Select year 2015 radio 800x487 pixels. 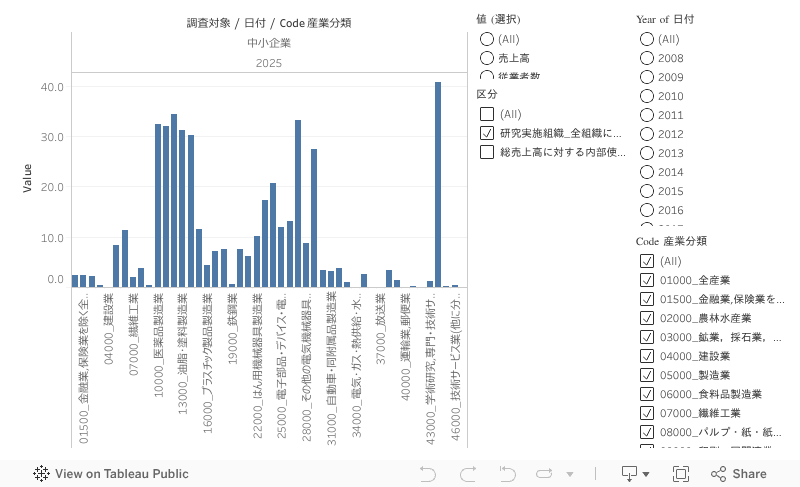click(646, 191)
